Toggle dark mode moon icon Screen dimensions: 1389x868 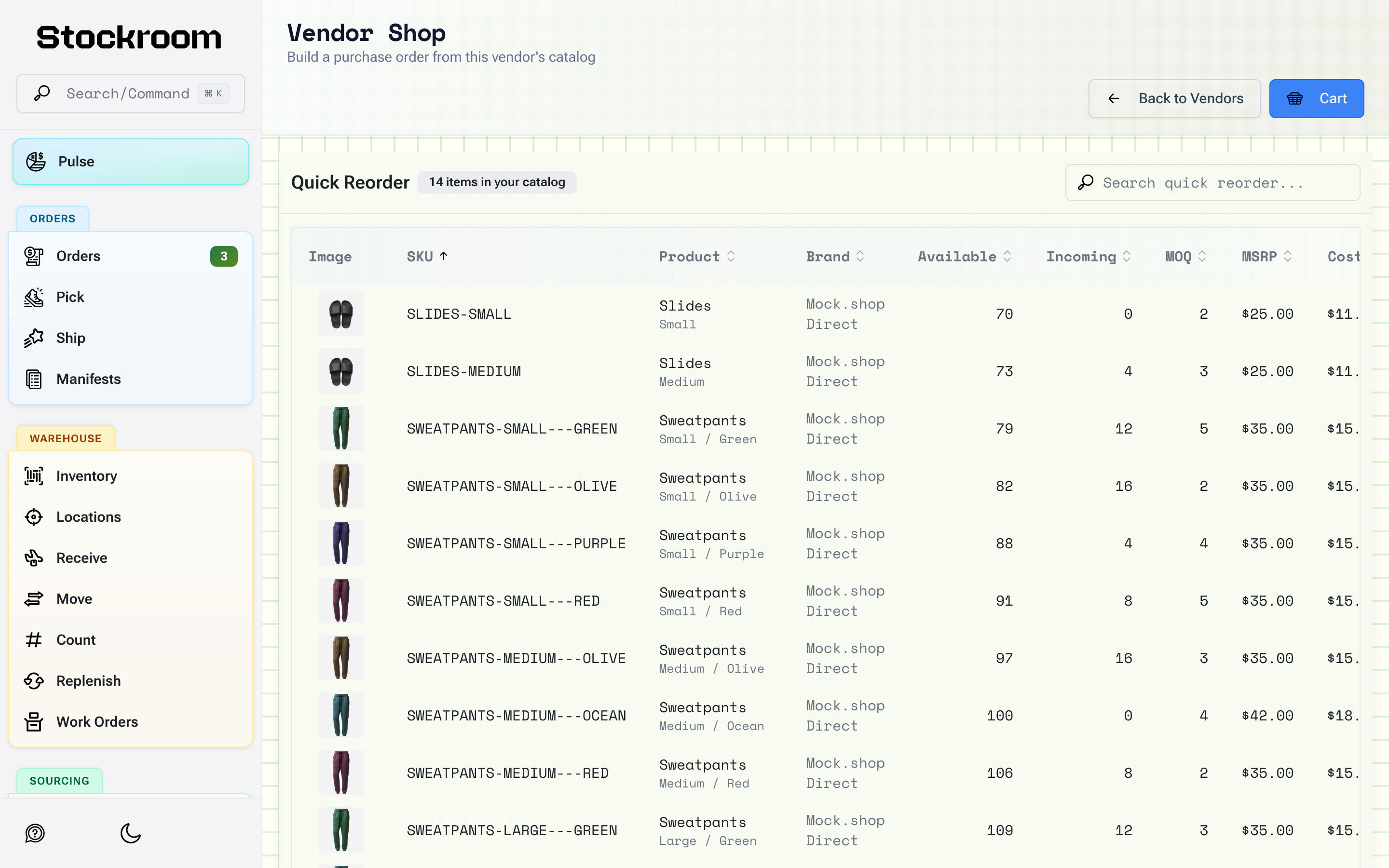(131, 833)
